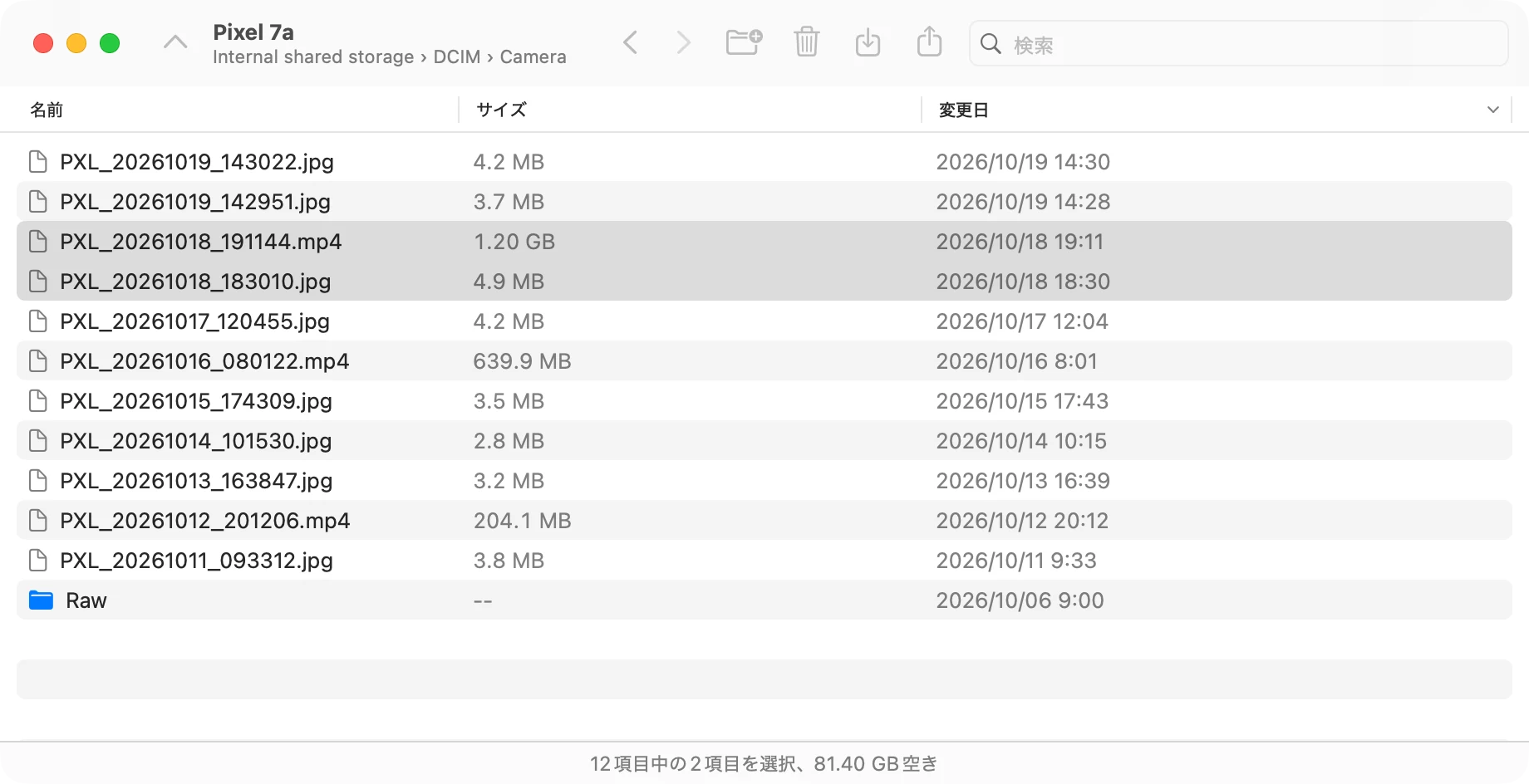Navigate forward with the right chevron
The image size is (1529, 784).
click(x=683, y=42)
